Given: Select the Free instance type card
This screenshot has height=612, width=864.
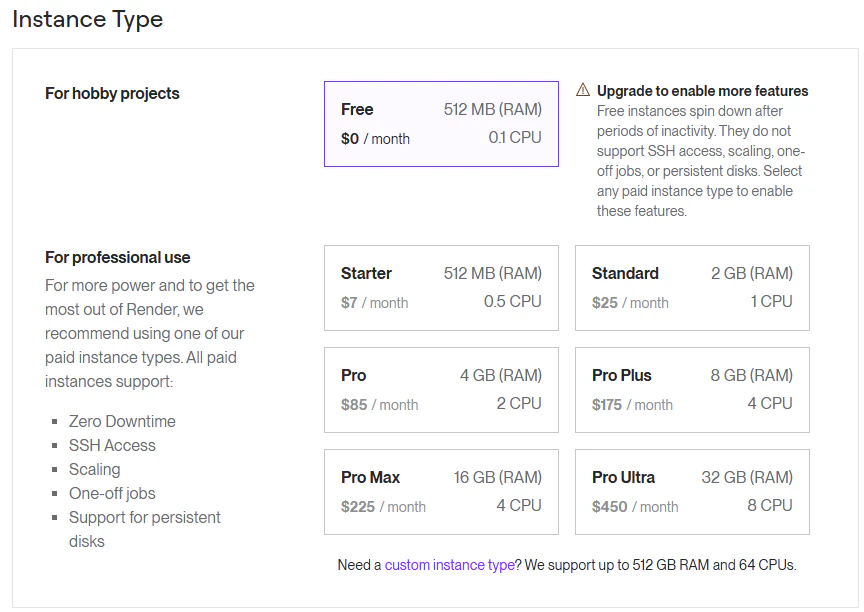Looking at the screenshot, I should tap(441, 124).
